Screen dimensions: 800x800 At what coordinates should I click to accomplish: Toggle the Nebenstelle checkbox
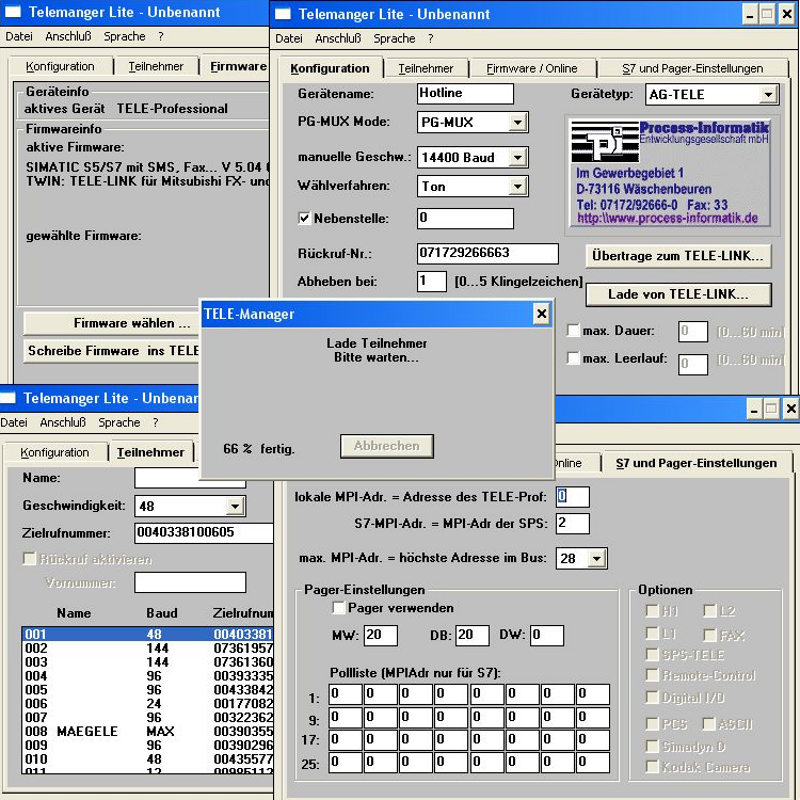304,218
